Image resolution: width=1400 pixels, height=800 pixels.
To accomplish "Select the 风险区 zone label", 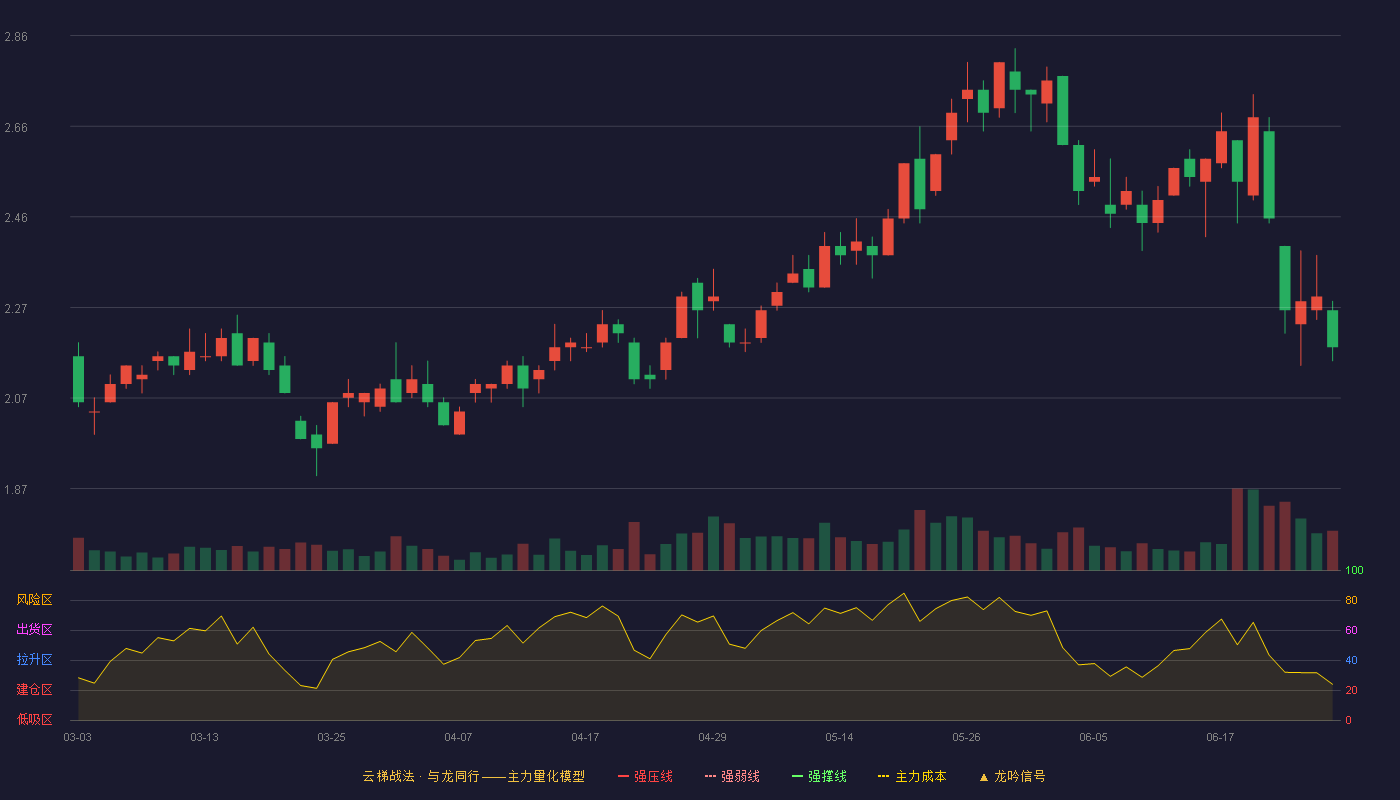I will point(34,600).
